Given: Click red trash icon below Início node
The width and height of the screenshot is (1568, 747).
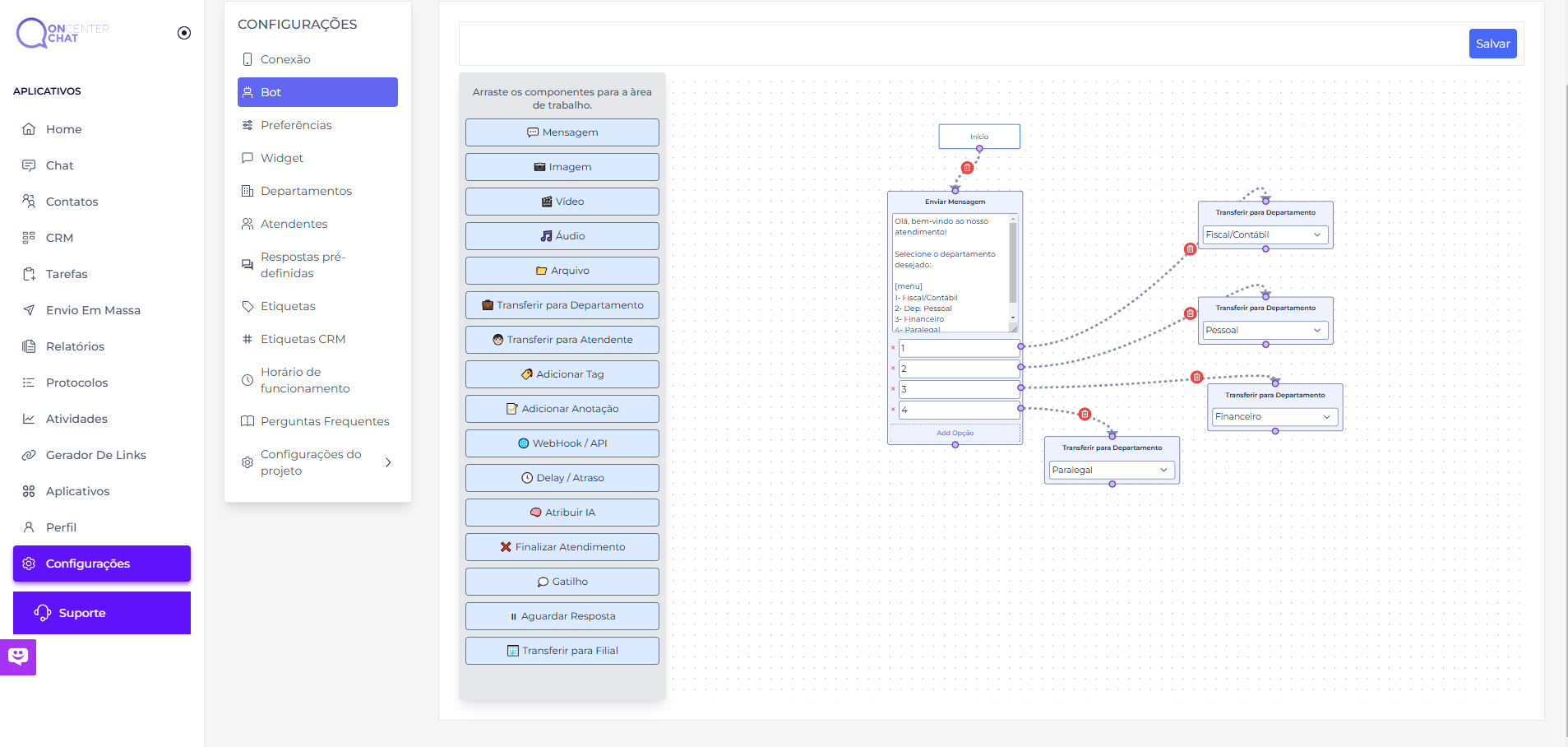Looking at the screenshot, I should point(967,168).
